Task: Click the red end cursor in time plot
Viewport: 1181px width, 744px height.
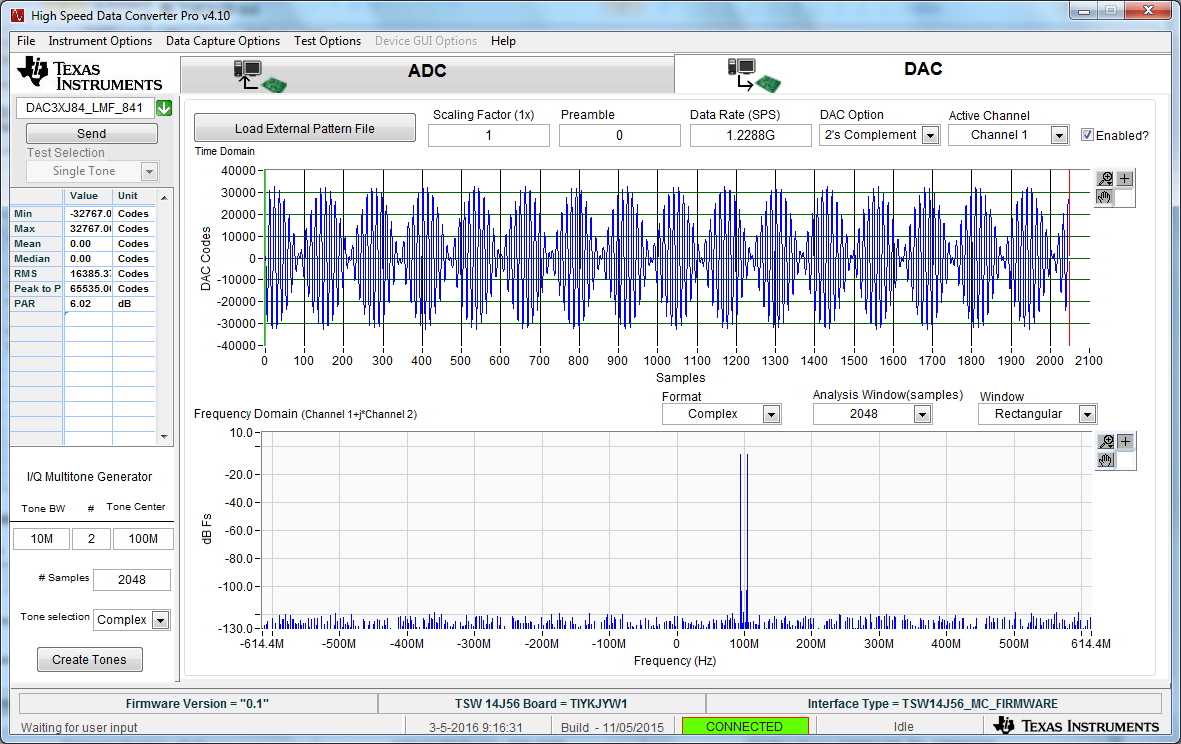Action: (x=1069, y=258)
